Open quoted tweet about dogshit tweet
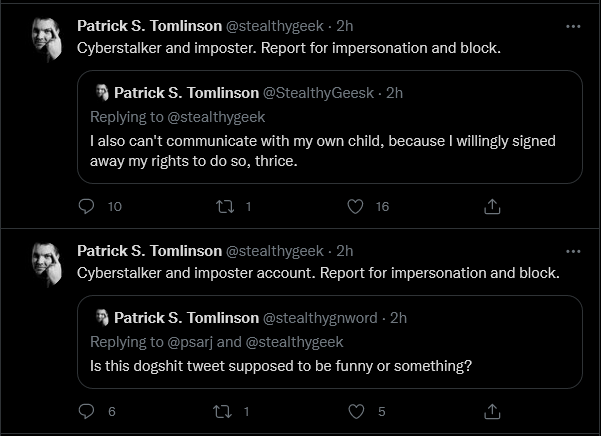Image resolution: width=601 pixels, height=436 pixels. 330,342
